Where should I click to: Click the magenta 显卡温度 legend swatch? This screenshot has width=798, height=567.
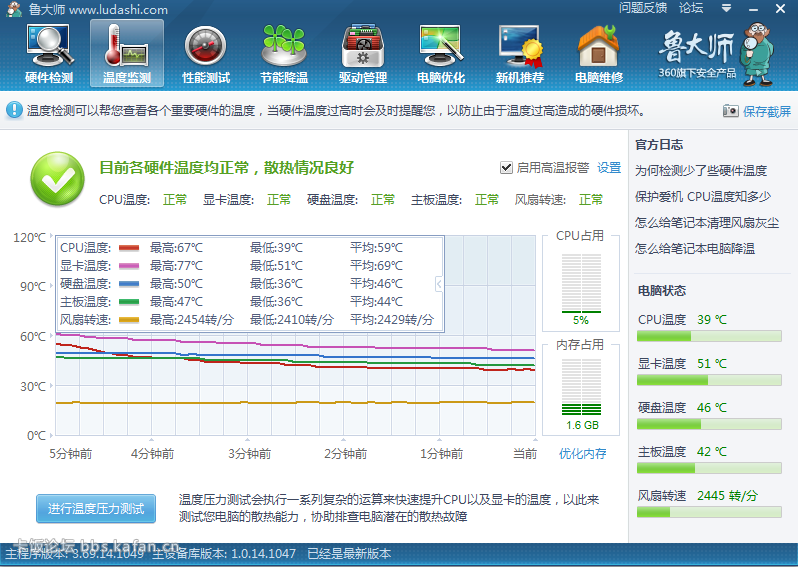pyautogui.click(x=129, y=266)
